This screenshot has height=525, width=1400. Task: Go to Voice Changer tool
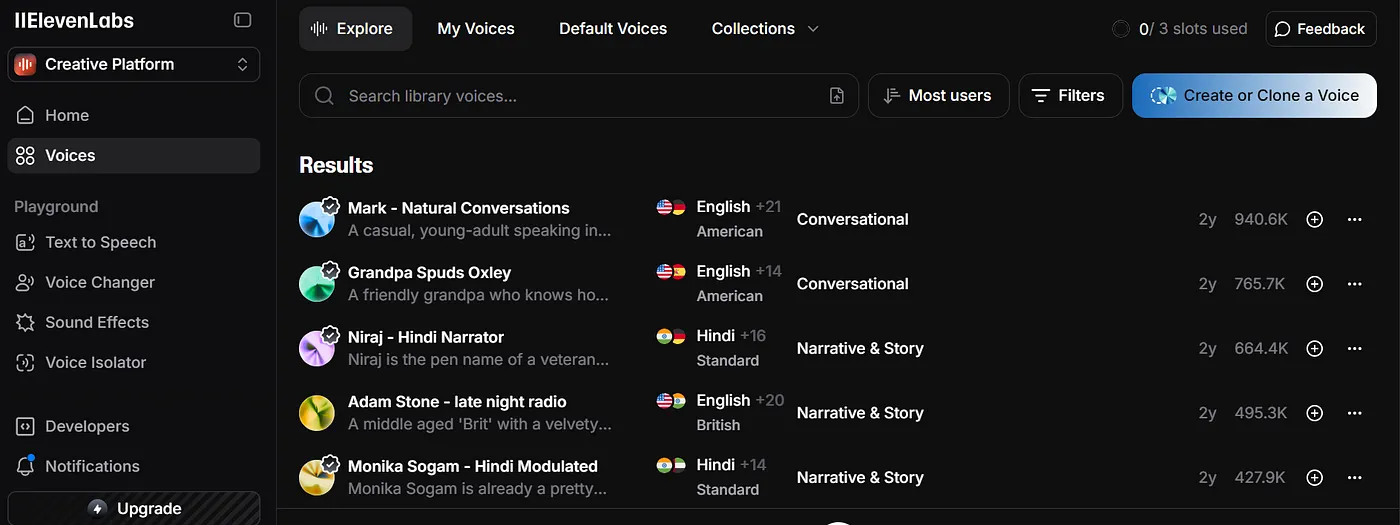(x=99, y=282)
